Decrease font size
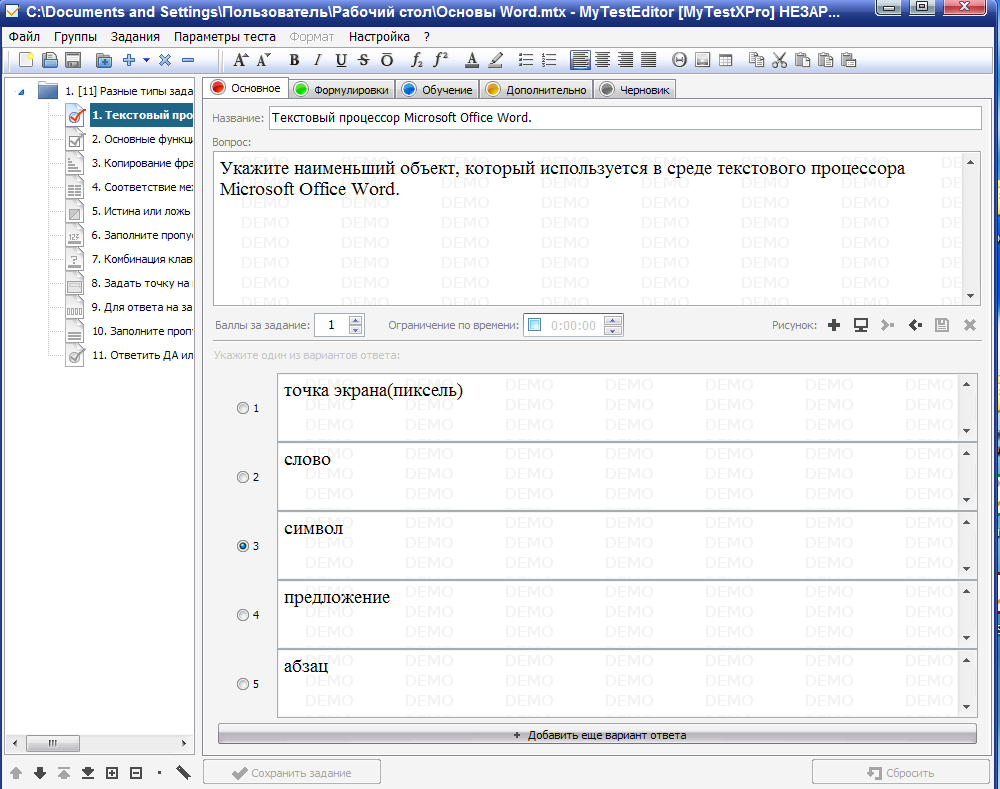Image resolution: width=1000 pixels, height=789 pixels. [264, 61]
